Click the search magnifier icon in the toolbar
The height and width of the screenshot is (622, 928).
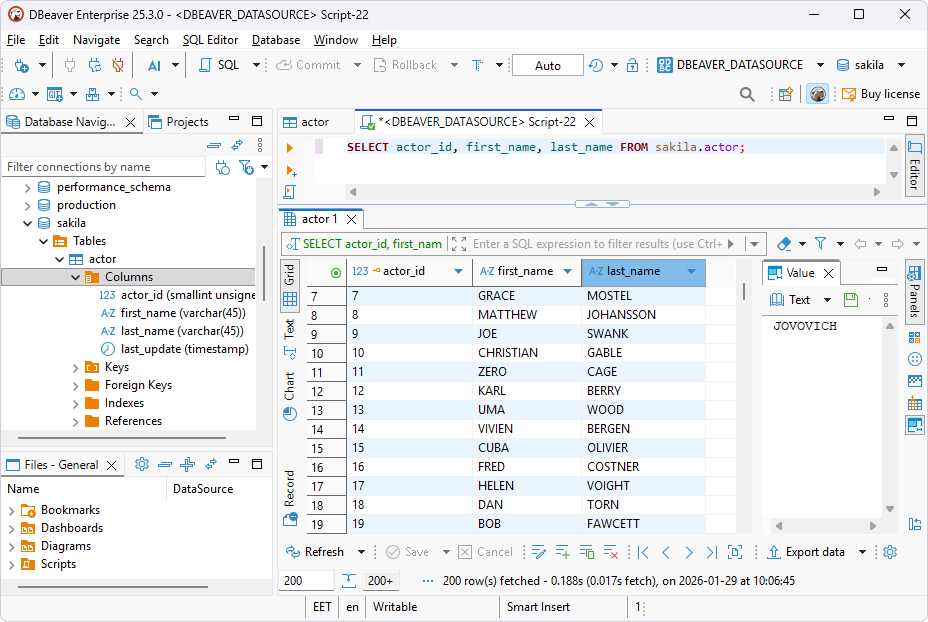point(746,92)
